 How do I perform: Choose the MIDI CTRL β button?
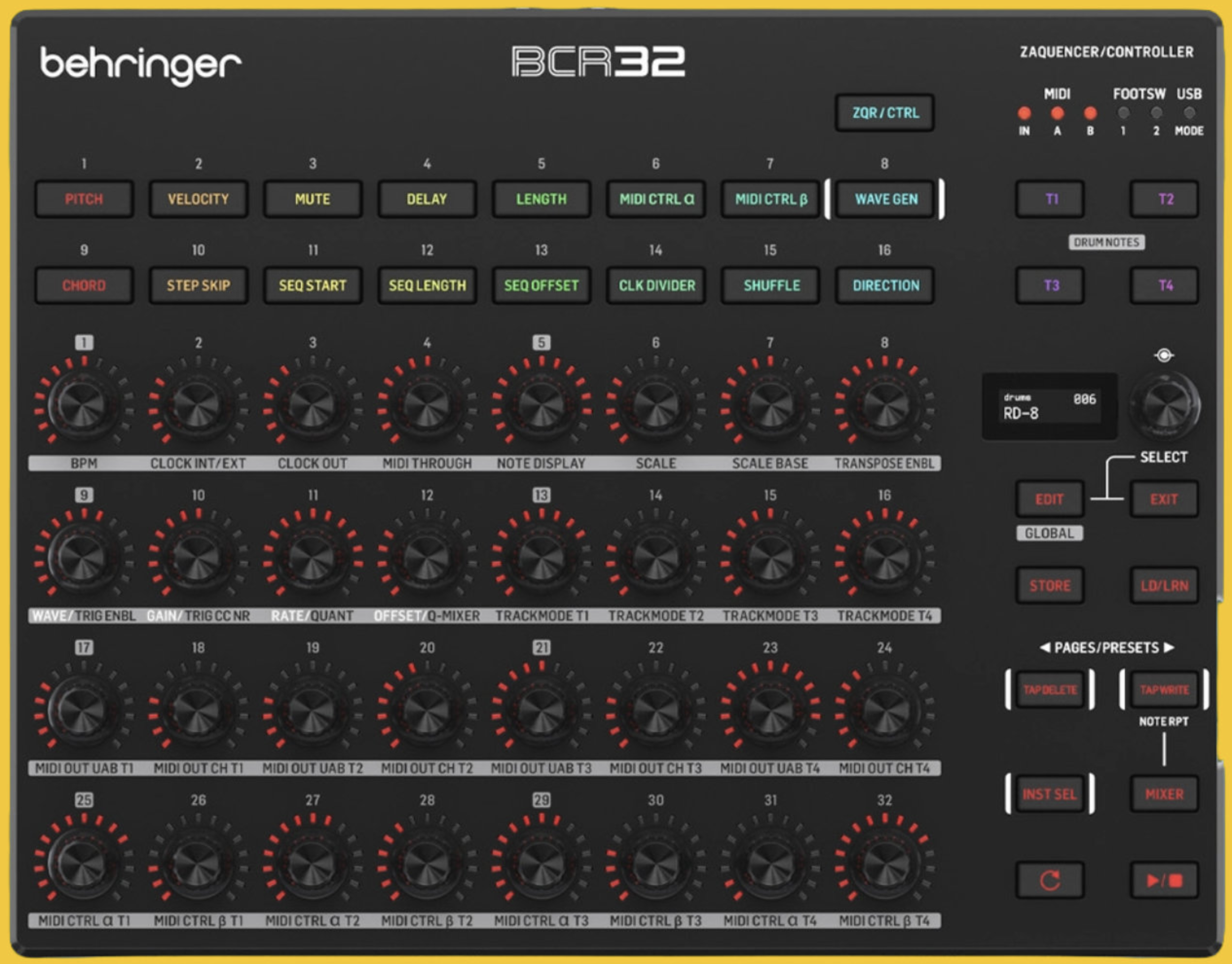771,199
